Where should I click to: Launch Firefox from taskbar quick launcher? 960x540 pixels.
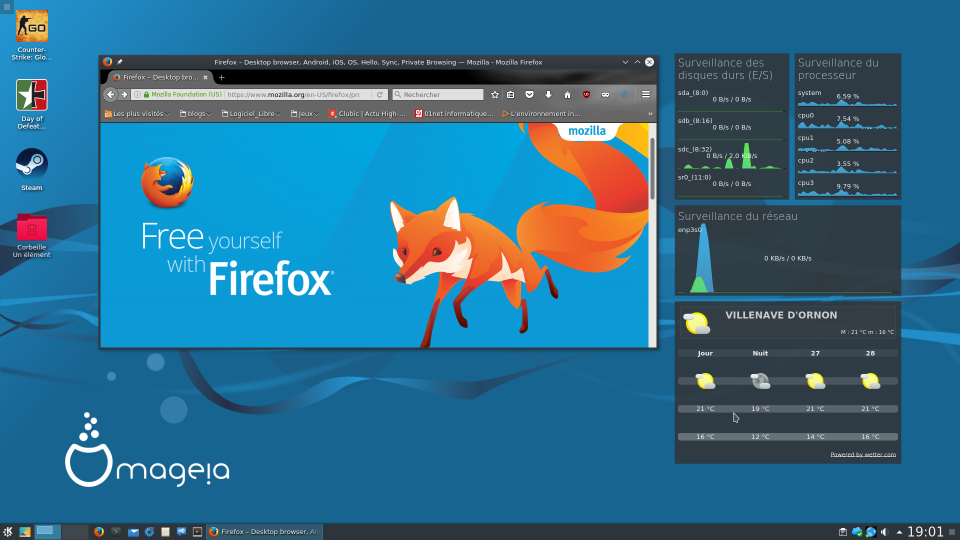[99, 531]
